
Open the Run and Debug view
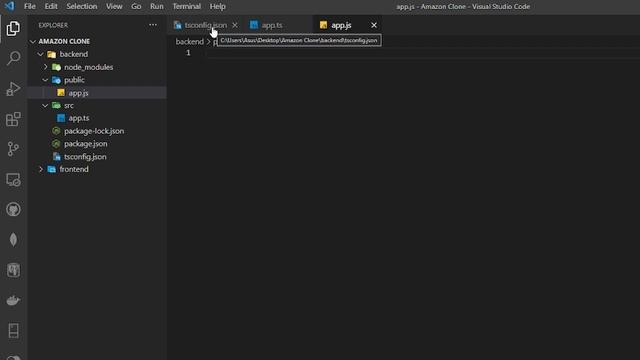[13, 89]
